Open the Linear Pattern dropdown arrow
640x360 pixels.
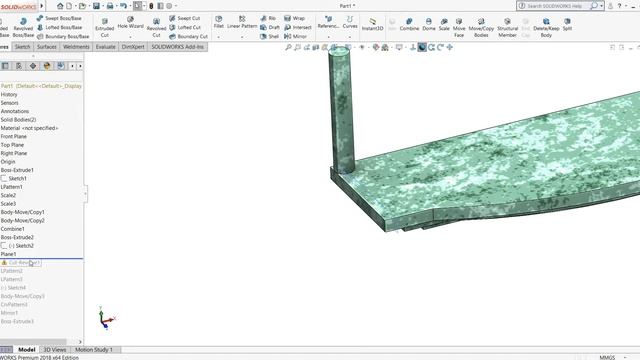pos(242,37)
